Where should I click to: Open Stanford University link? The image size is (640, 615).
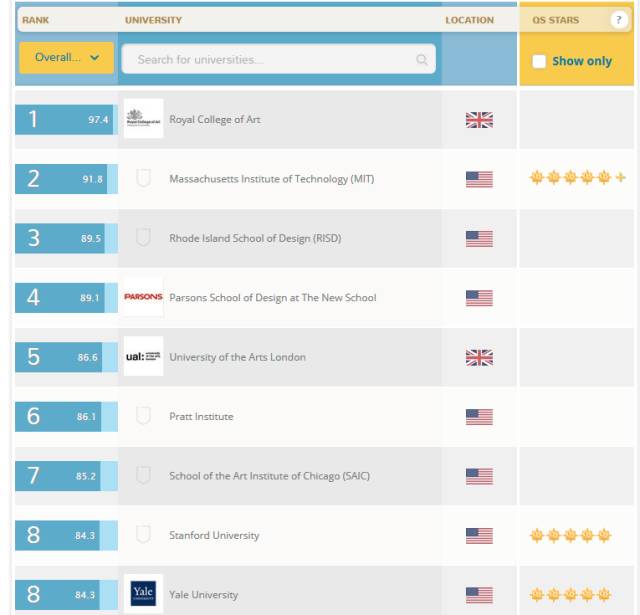pyautogui.click(x=214, y=535)
